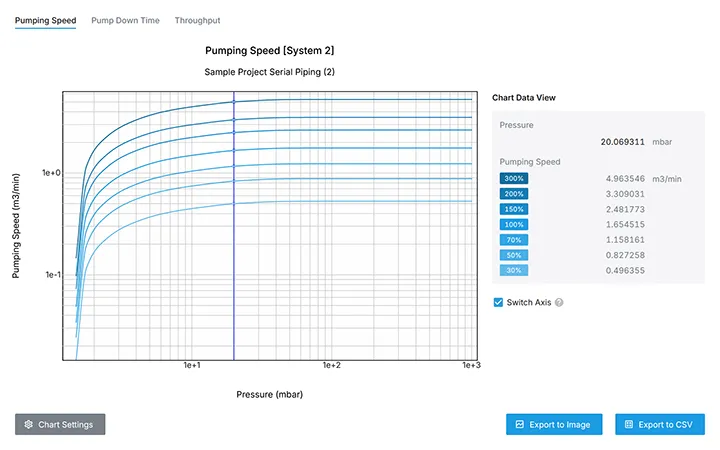Toggle the Switch Axis checkbox
The height and width of the screenshot is (450, 720).
click(498, 302)
